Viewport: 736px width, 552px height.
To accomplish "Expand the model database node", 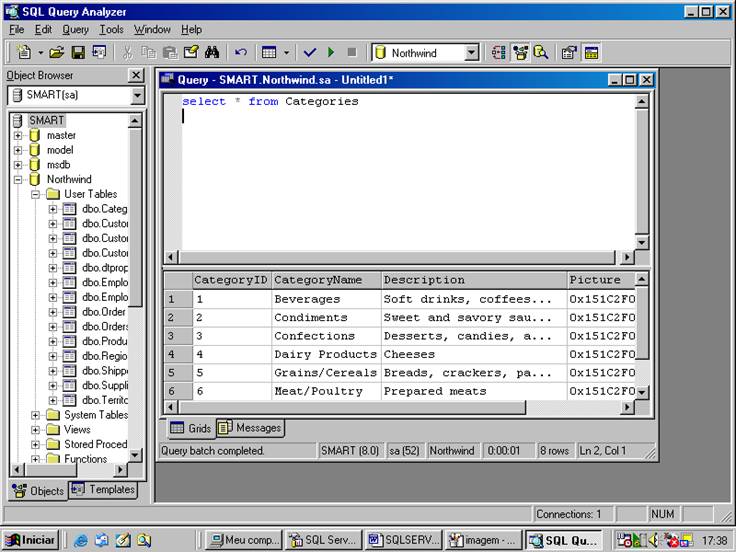I will (x=17, y=150).
